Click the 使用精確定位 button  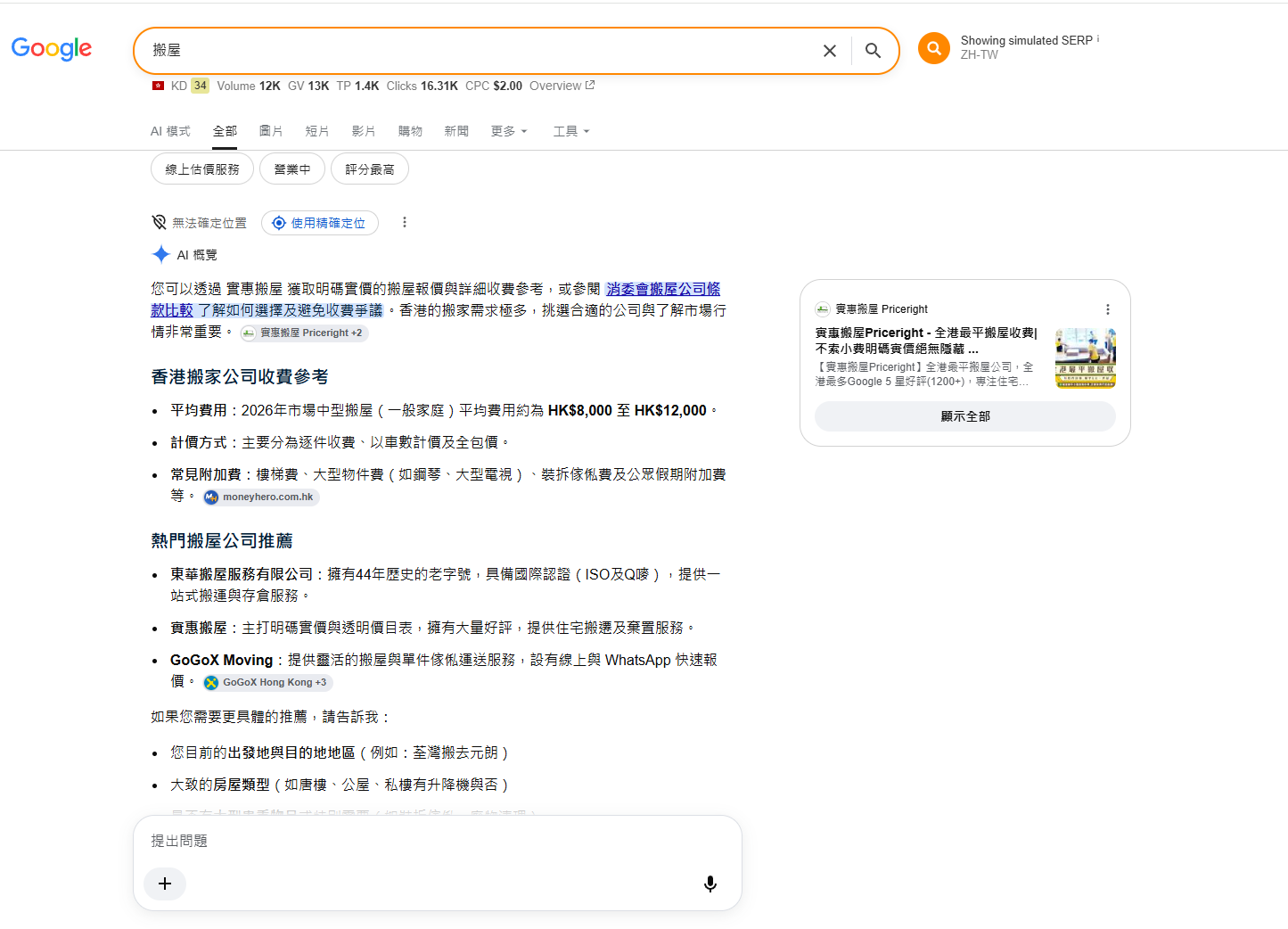click(x=320, y=223)
